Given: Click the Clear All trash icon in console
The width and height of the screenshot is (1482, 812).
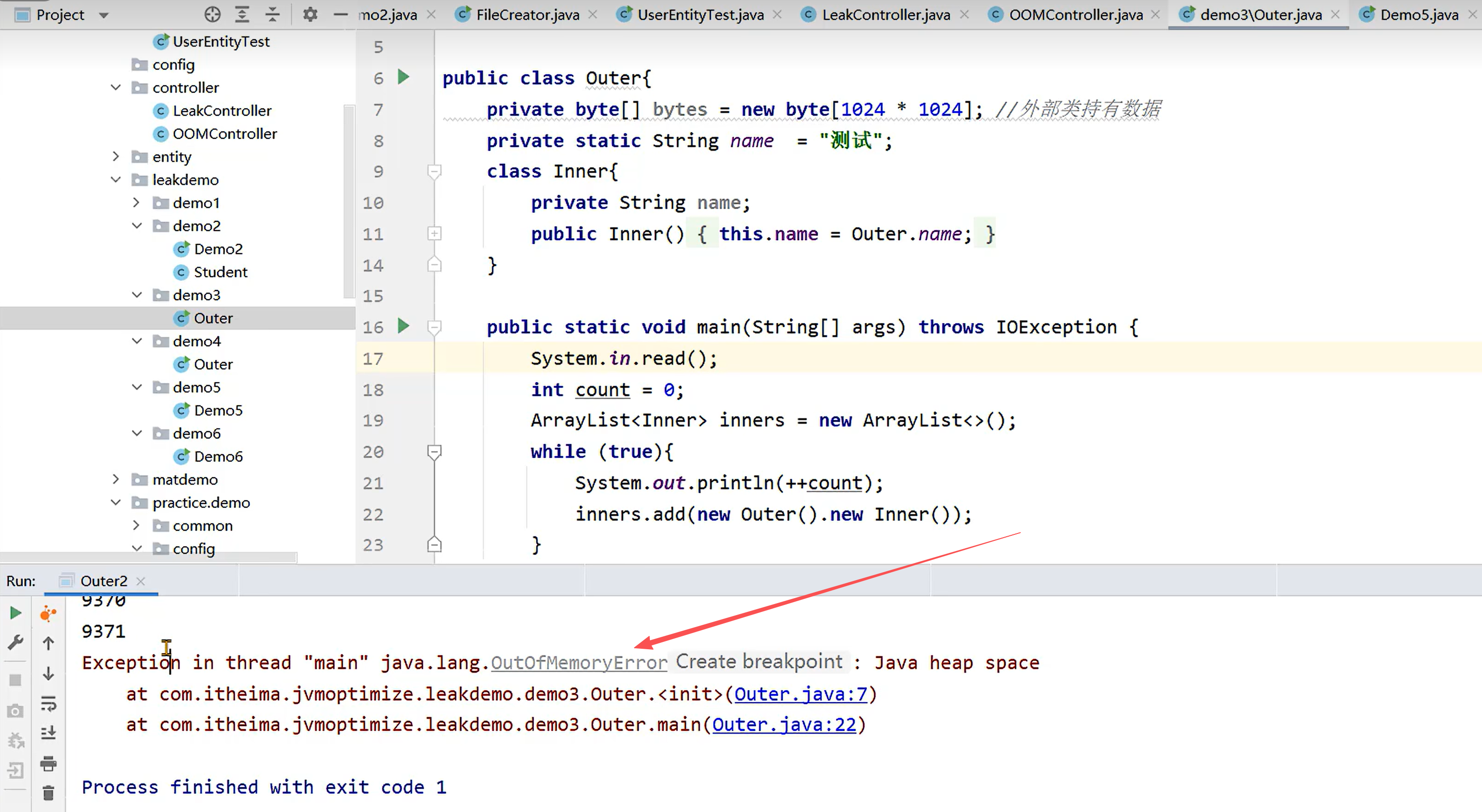Looking at the screenshot, I should 48,794.
